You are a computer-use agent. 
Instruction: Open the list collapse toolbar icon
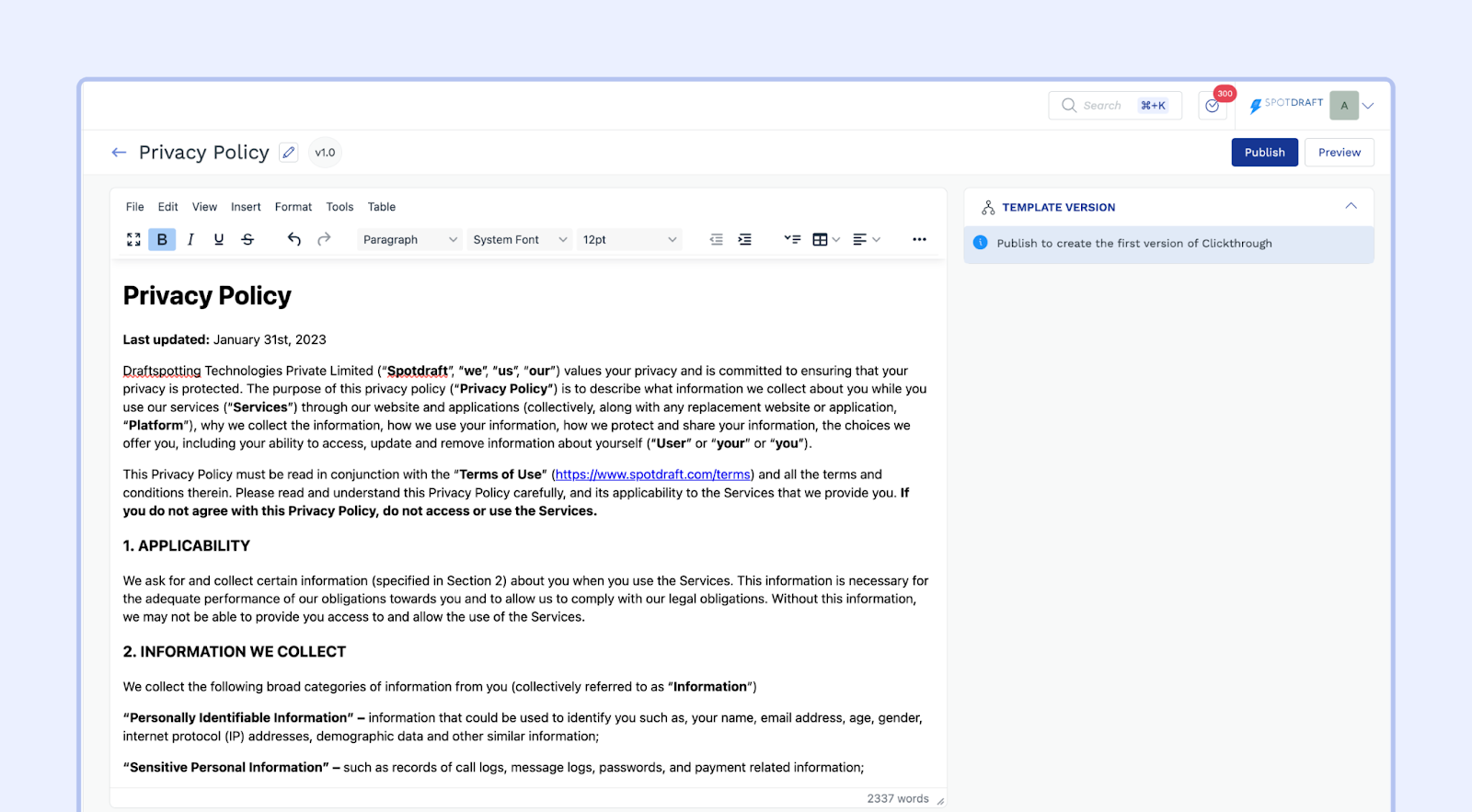tap(792, 239)
